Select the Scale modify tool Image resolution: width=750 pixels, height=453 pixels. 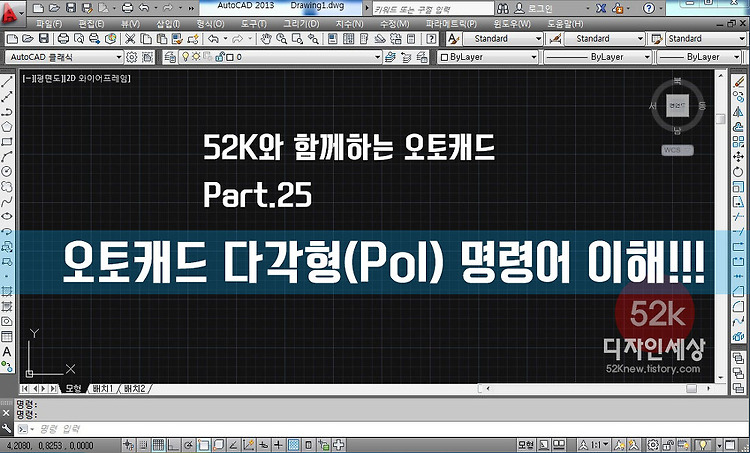pos(739,186)
